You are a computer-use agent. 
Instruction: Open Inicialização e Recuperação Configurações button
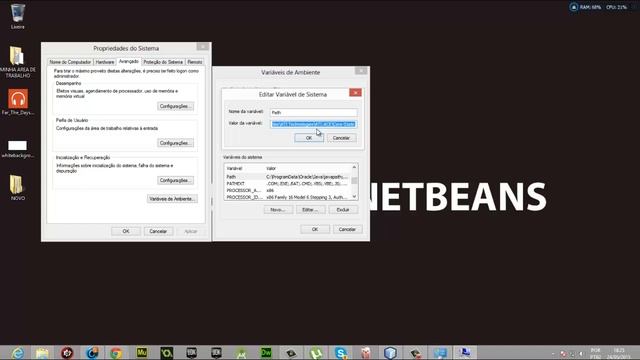[x=176, y=180]
